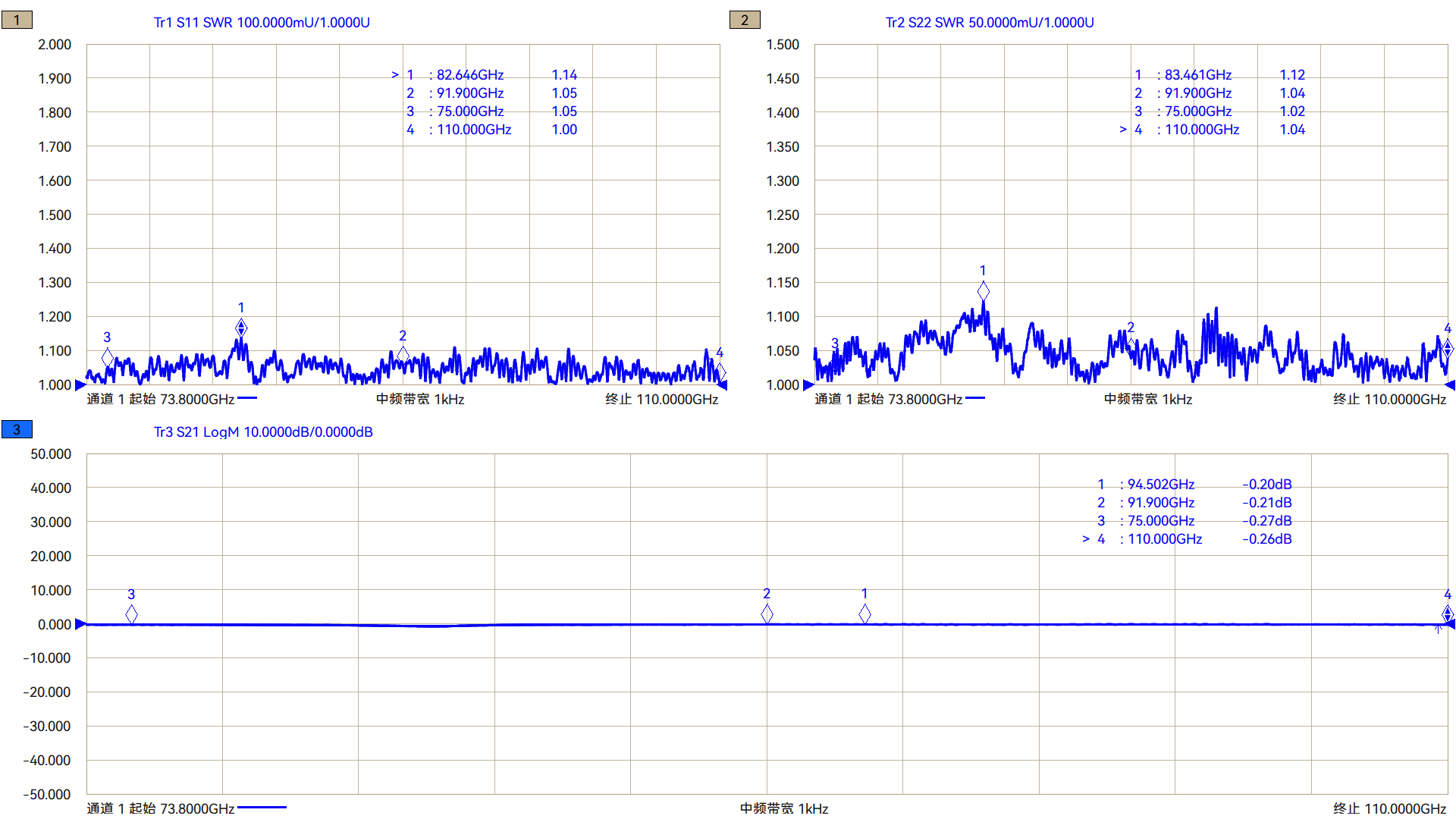Select the Tr2 S22 SWR trace title
The height and width of the screenshot is (819, 1456).
(990, 23)
